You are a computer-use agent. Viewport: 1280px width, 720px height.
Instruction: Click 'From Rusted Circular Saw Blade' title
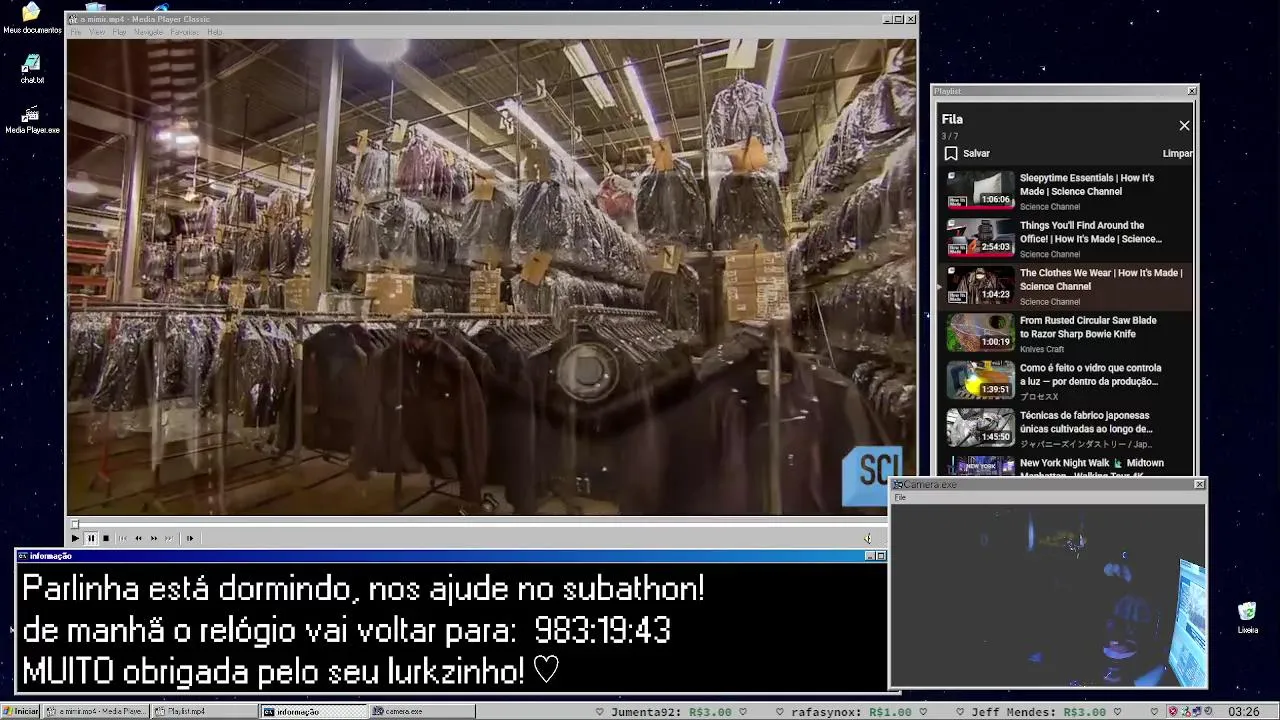[1088, 327]
